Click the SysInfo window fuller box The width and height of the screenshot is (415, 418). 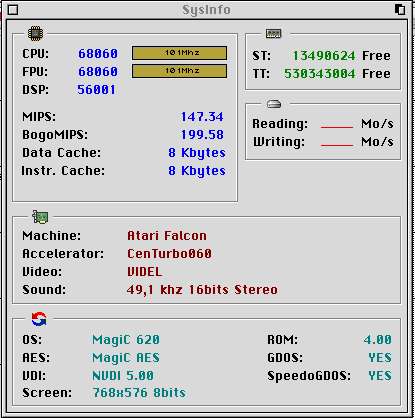point(400,9)
